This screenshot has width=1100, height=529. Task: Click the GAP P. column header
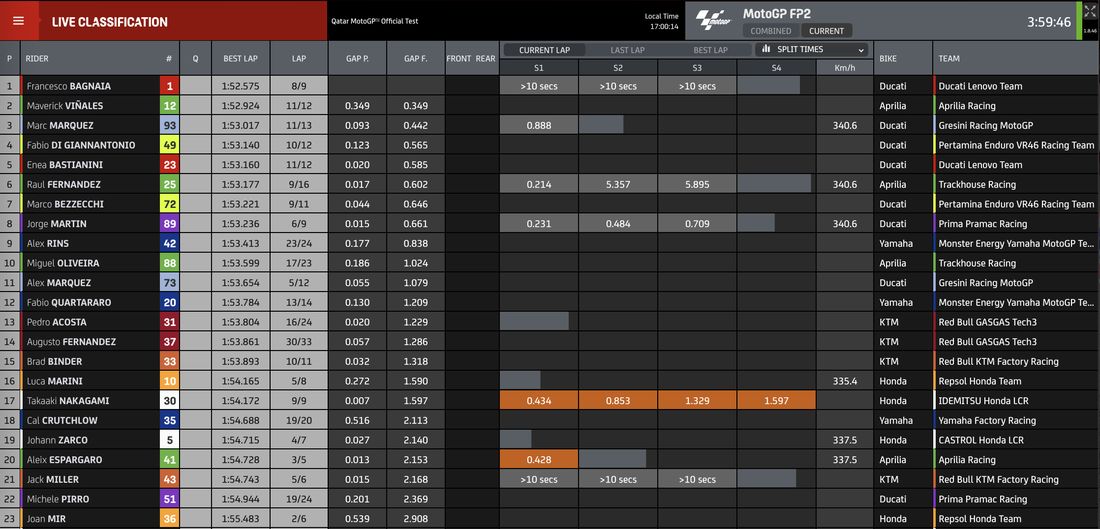(x=357, y=59)
